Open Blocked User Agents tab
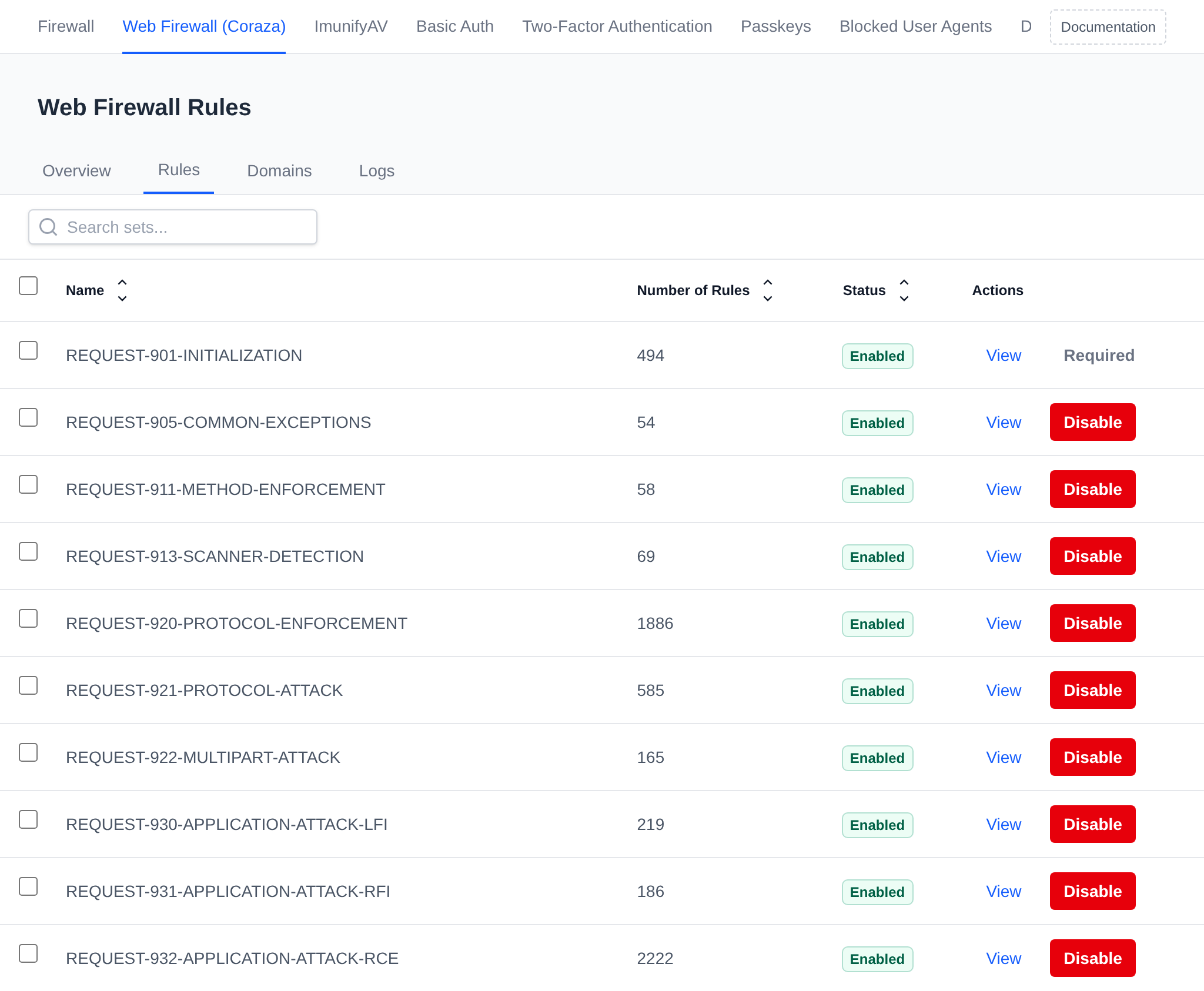 click(915, 26)
